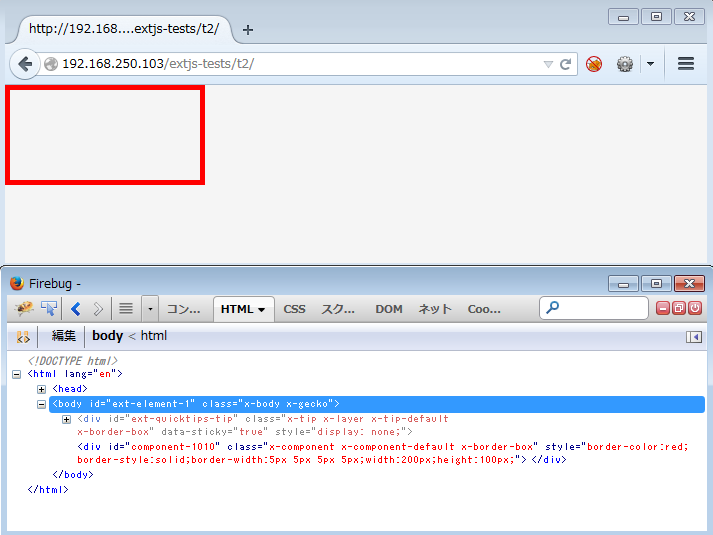The height and width of the screenshot is (535, 713).
Task: Click the Firebug search box
Action: click(x=593, y=308)
